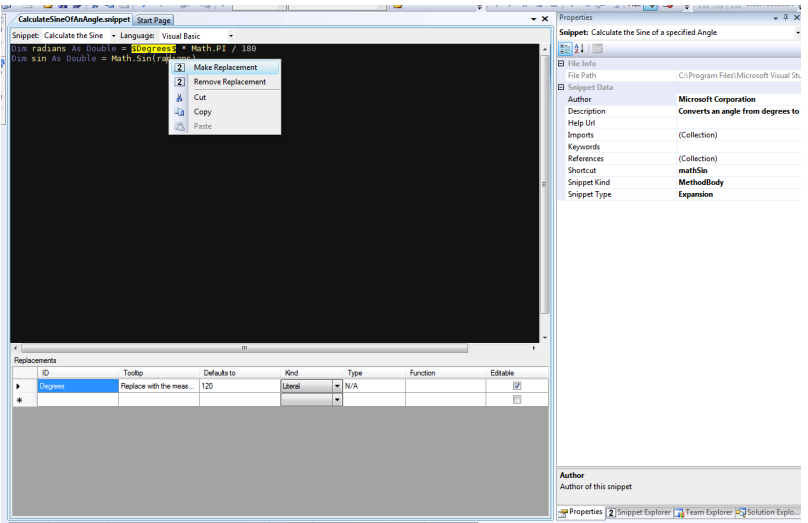Sort properties alphabetically
Image resolution: width=808 pixels, height=523 pixels.
pyautogui.click(x=579, y=49)
